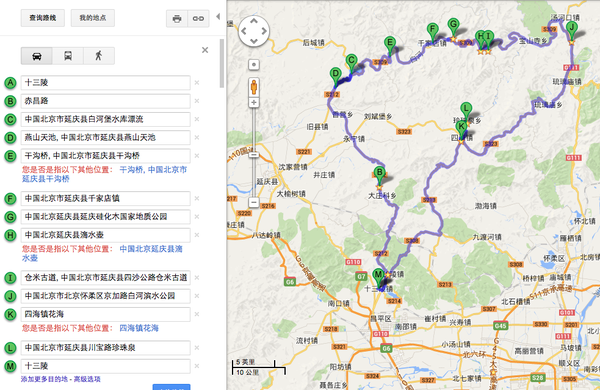Remove destination A 十三陵 with its X
600x390 pixels.
click(197, 83)
